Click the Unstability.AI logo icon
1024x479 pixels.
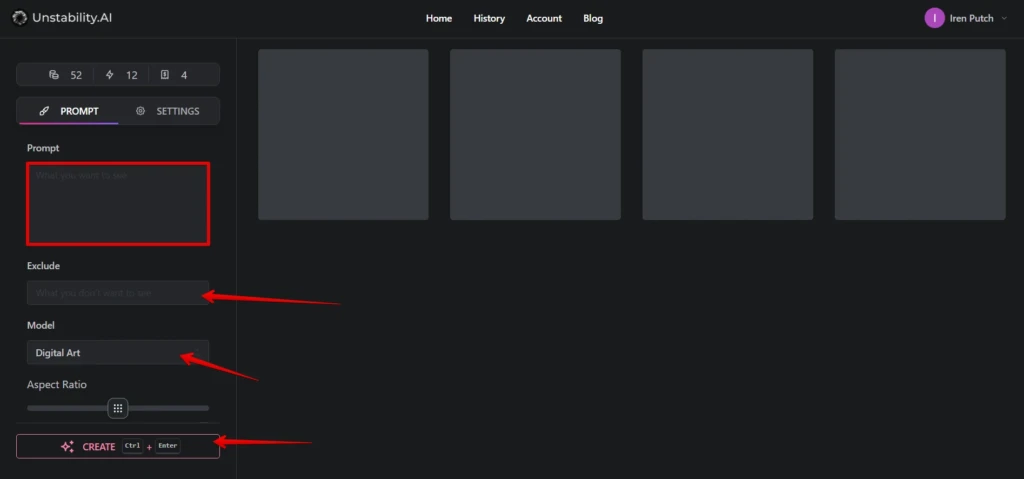pyautogui.click(x=20, y=18)
